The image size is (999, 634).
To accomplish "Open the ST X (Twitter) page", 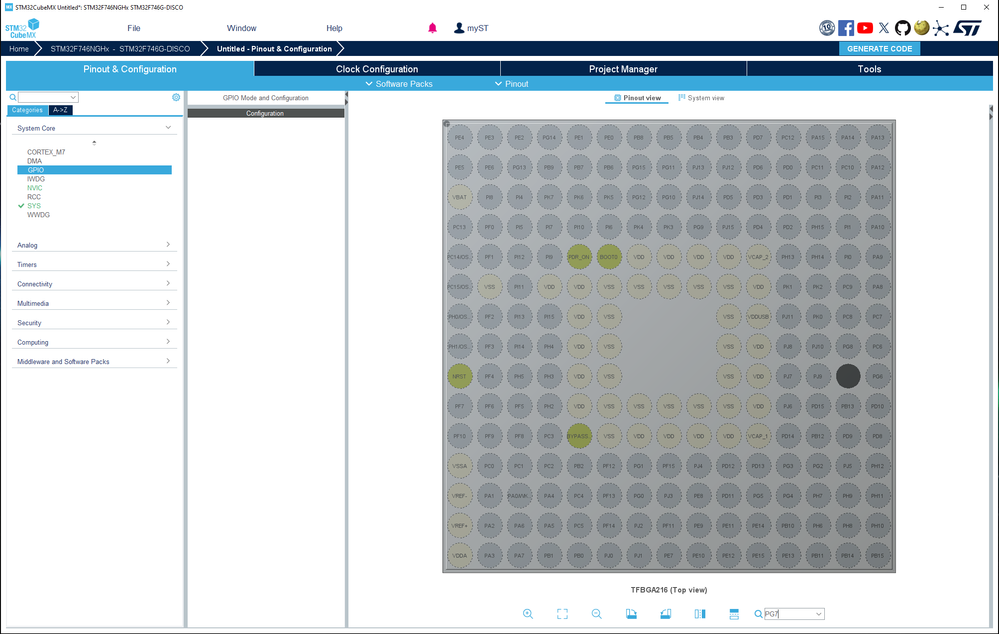I will pyautogui.click(x=884, y=27).
